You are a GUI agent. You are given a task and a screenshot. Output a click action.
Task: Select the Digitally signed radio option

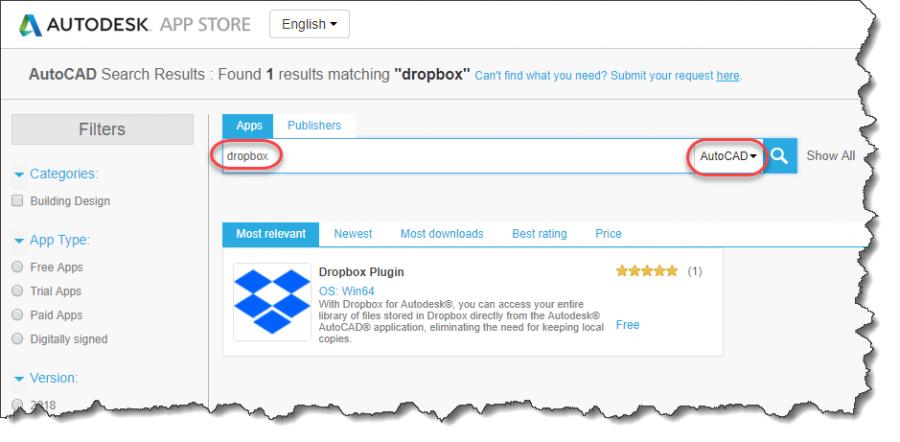coord(17,339)
